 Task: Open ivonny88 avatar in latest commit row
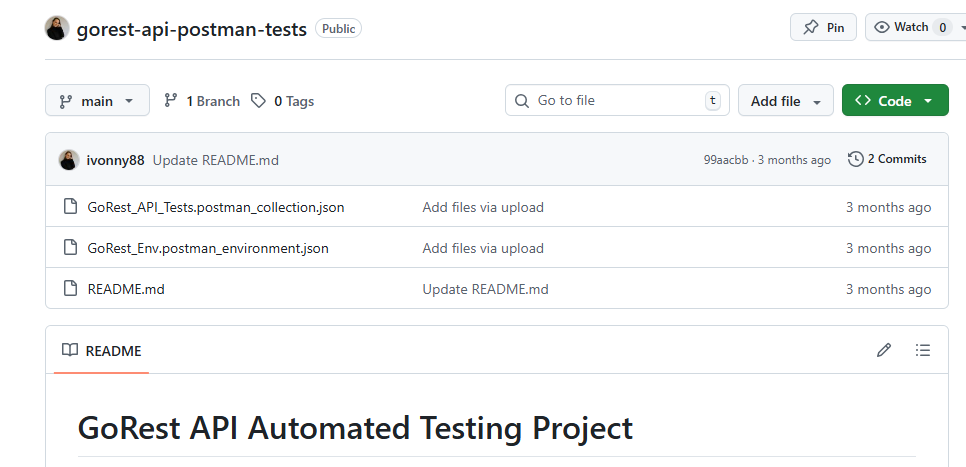pos(69,160)
